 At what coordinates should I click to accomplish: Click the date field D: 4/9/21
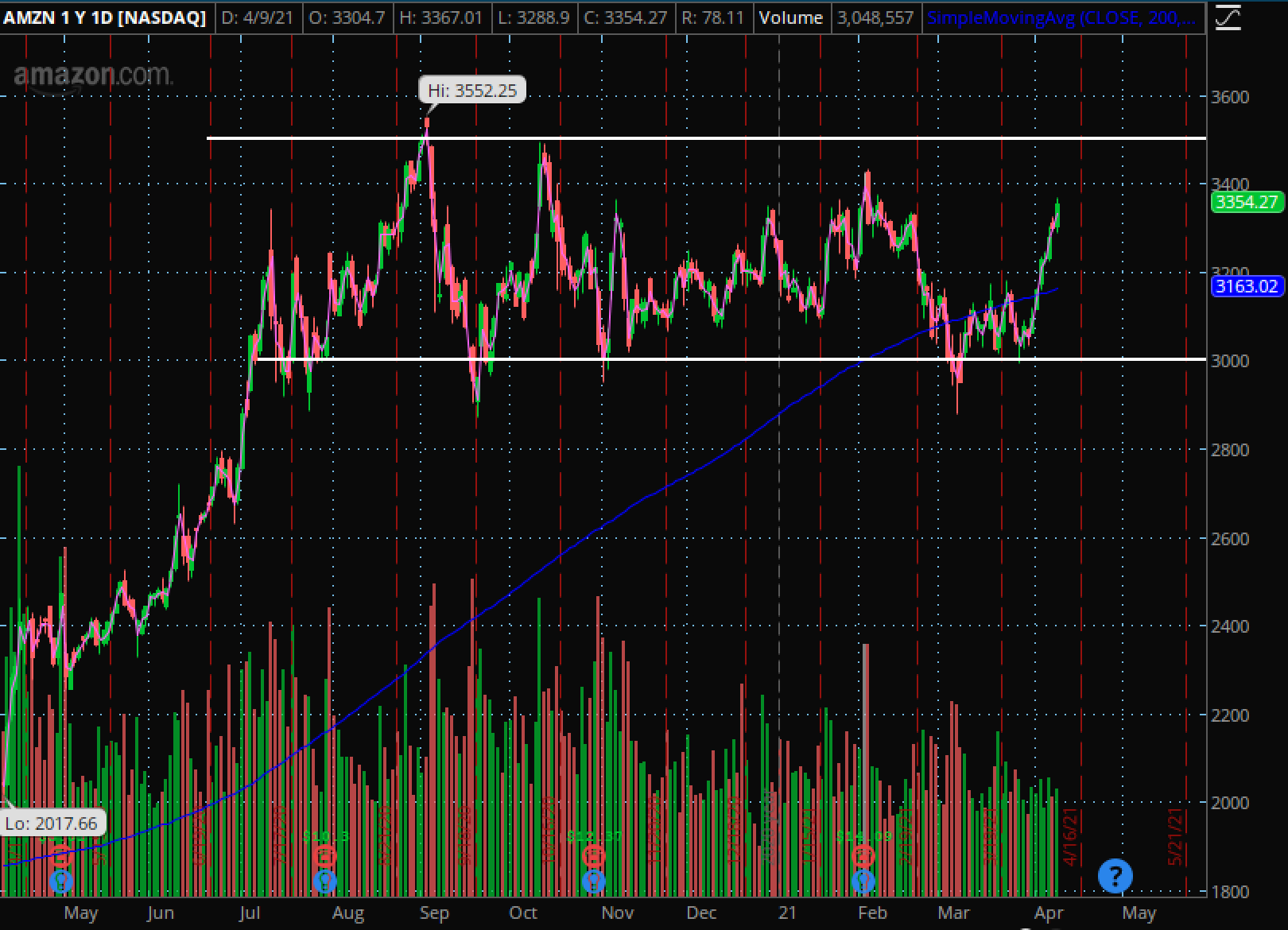pyautogui.click(x=258, y=17)
